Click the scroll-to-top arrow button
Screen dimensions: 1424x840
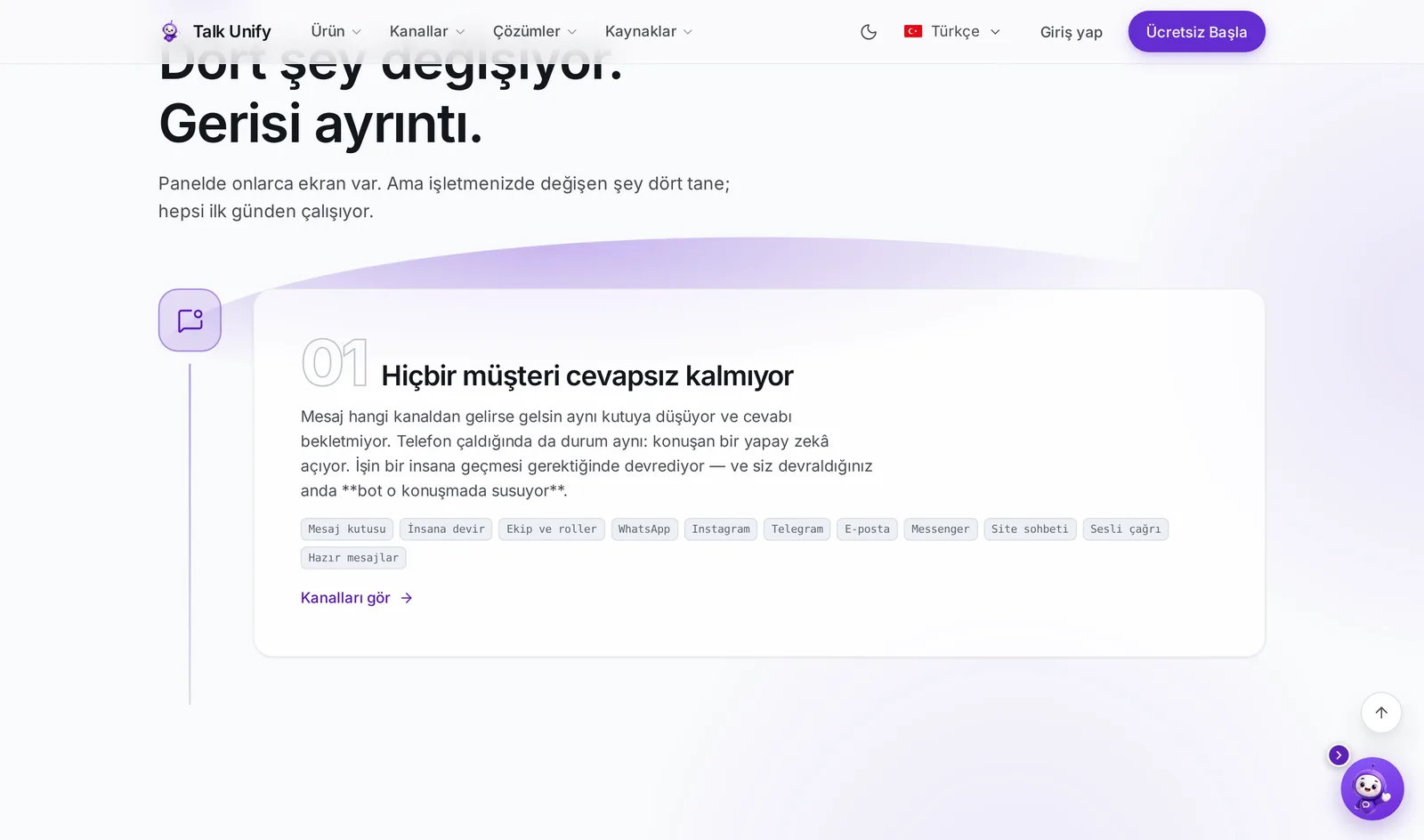(x=1381, y=713)
